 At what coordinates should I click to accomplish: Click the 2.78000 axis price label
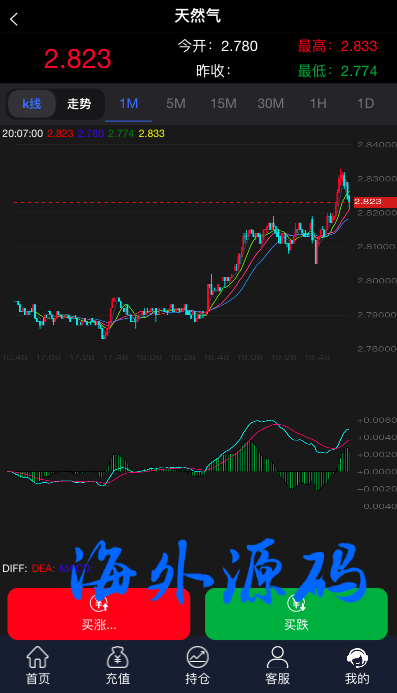(x=377, y=349)
